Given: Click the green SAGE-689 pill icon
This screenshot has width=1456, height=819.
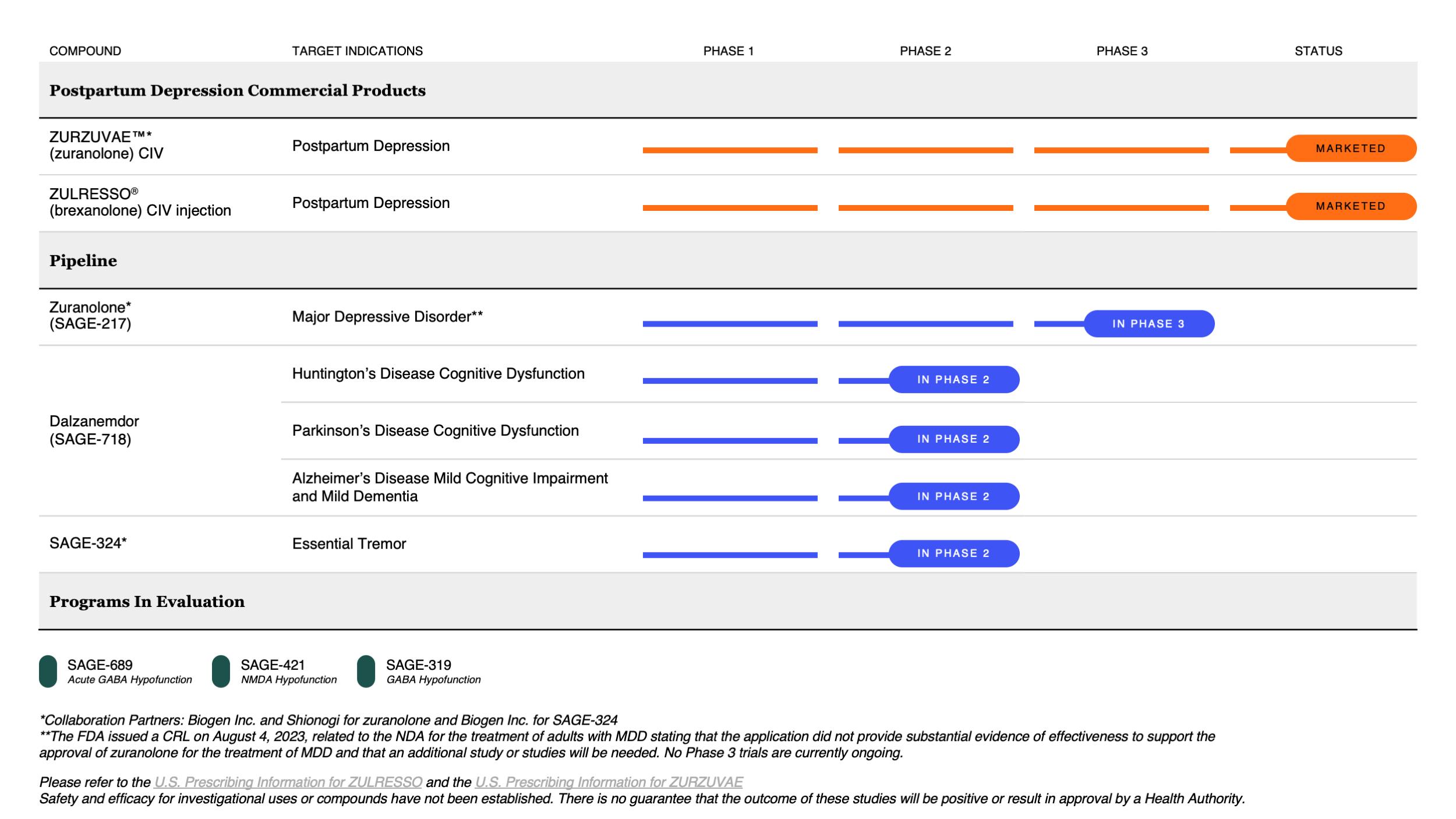Looking at the screenshot, I should click(48, 672).
